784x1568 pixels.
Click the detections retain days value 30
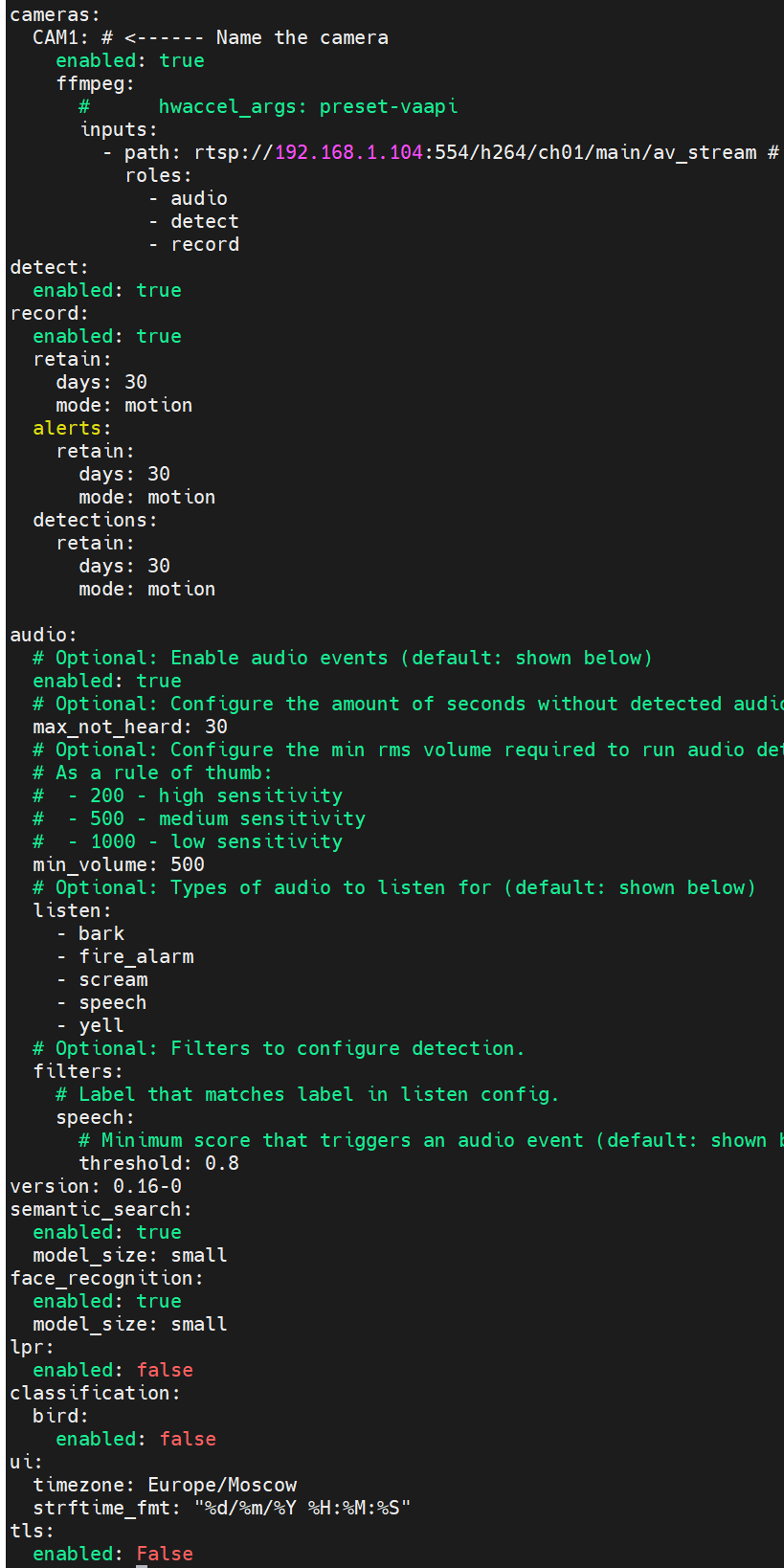pyautogui.click(x=159, y=566)
